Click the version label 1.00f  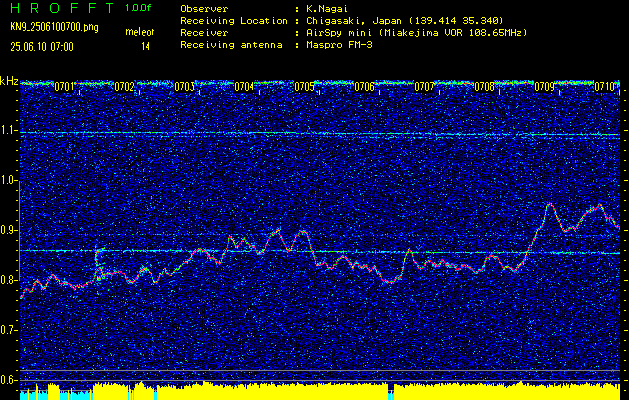(138, 8)
